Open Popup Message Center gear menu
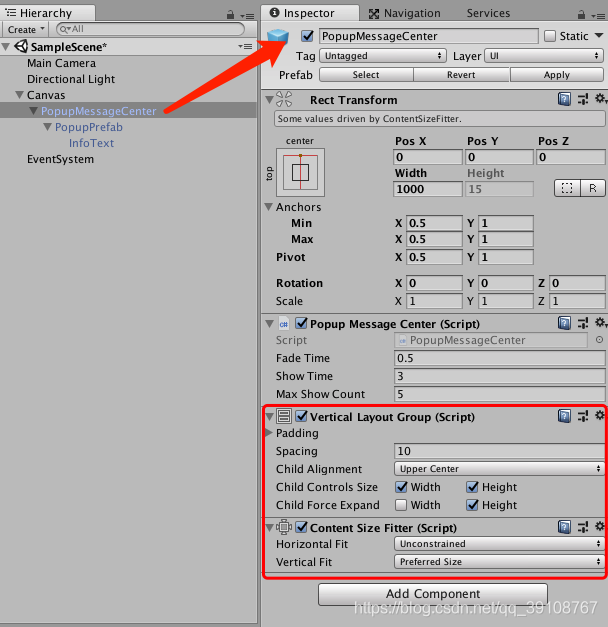This screenshot has height=627, width=608. coord(600,322)
